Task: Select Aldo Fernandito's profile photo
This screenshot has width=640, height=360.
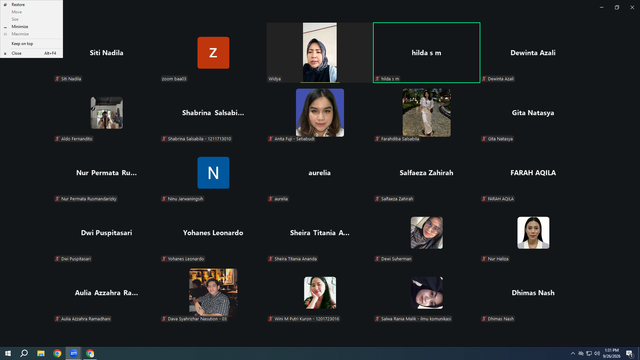Action: pyautogui.click(x=107, y=113)
